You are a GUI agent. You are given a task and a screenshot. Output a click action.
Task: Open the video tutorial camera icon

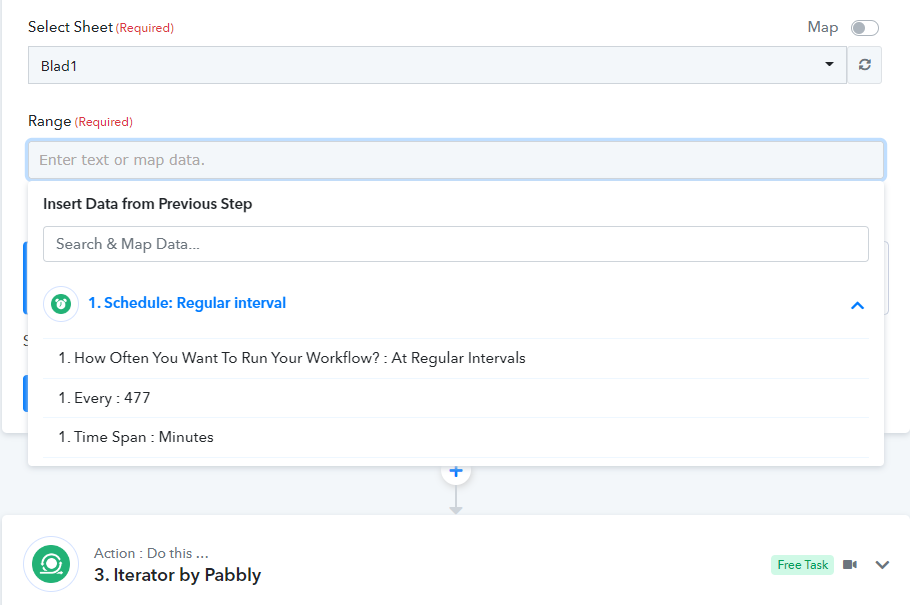tap(850, 564)
